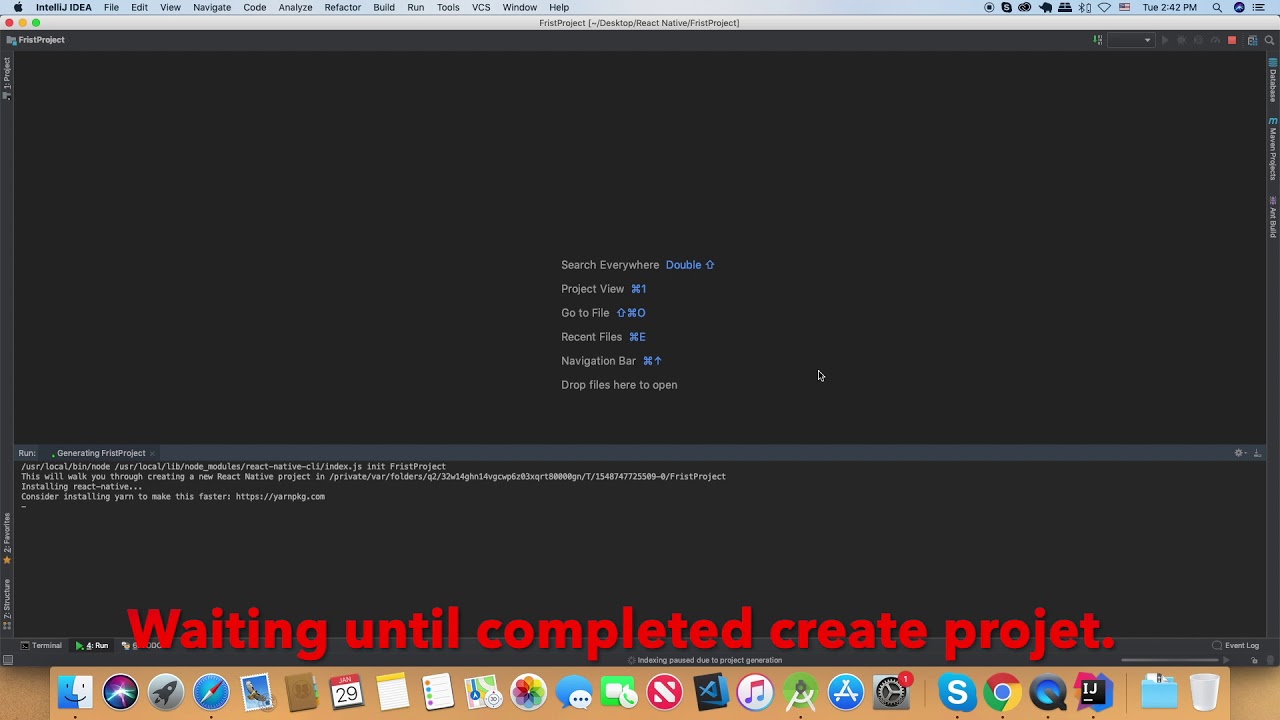This screenshot has height=720, width=1280.
Task: Open the 1: Project side panel
Action: [7, 78]
